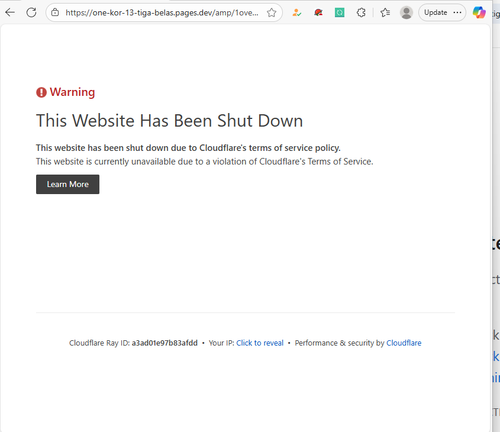
Task: Open the Extensions puzzle piece menu
Action: pos(361,13)
